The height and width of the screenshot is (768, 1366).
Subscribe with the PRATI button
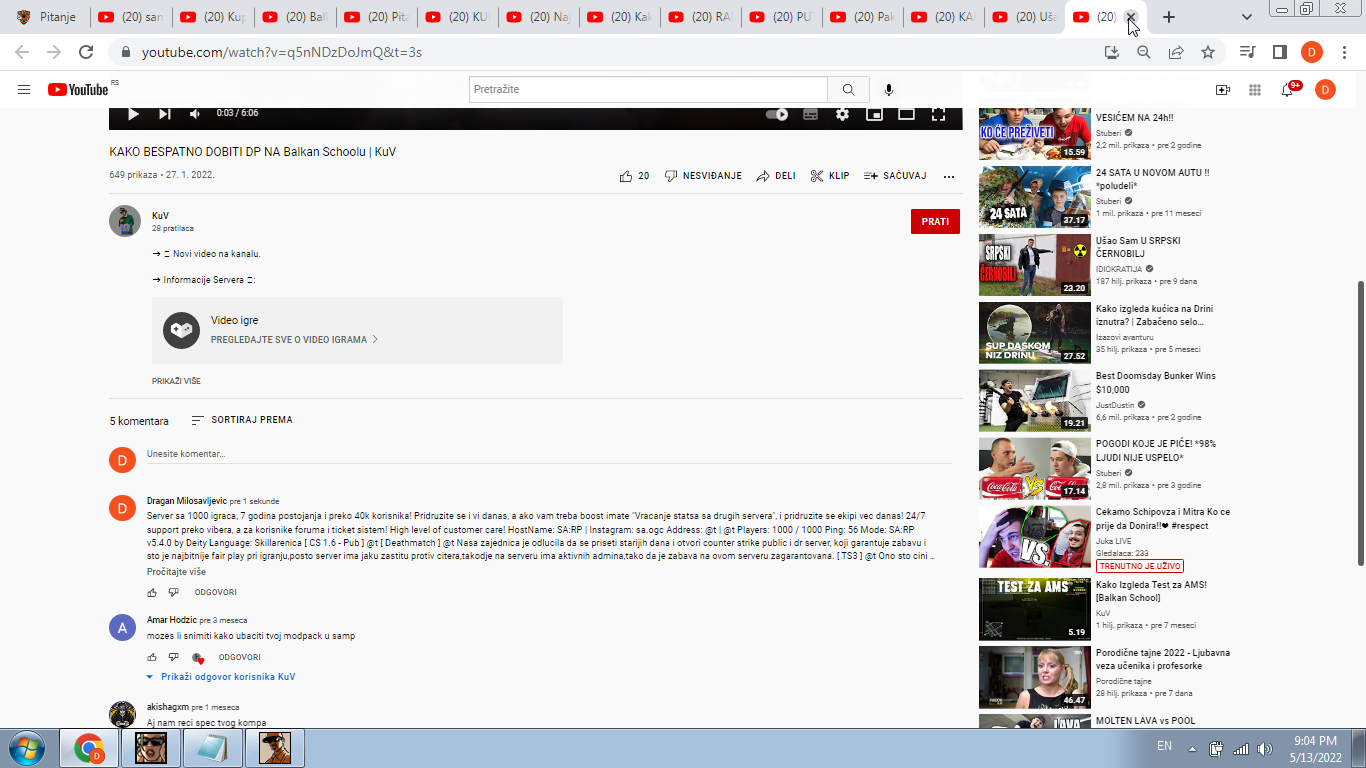[x=935, y=221]
